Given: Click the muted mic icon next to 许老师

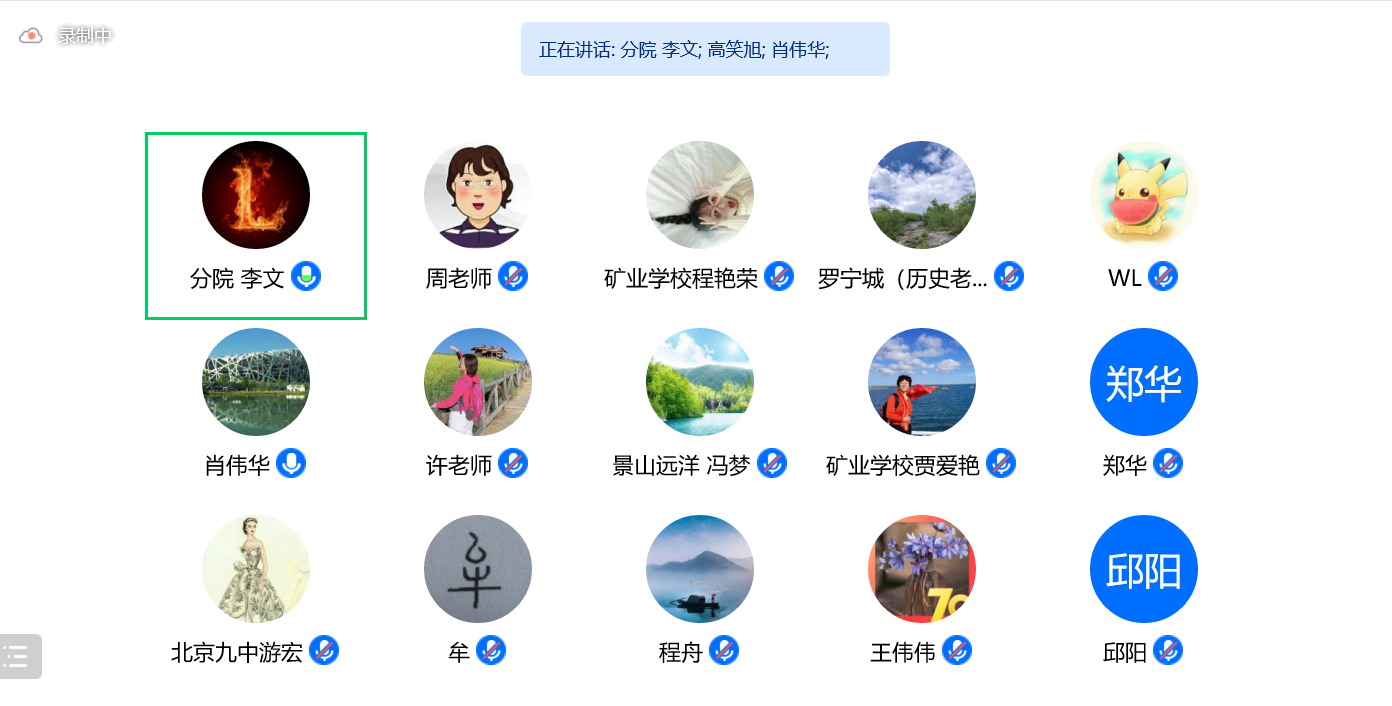Looking at the screenshot, I should tap(513, 464).
